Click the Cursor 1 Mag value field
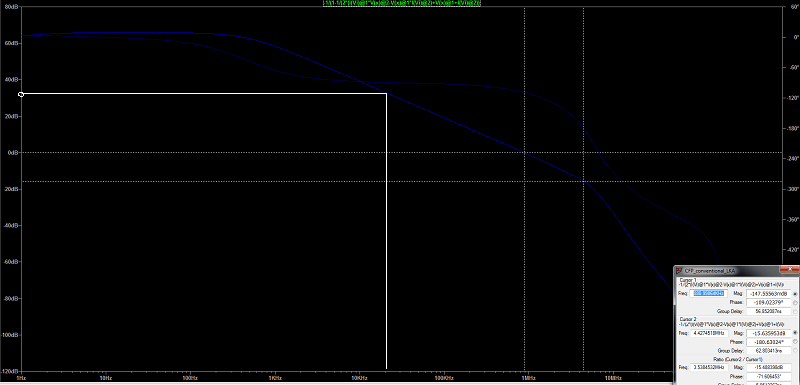 click(768, 294)
